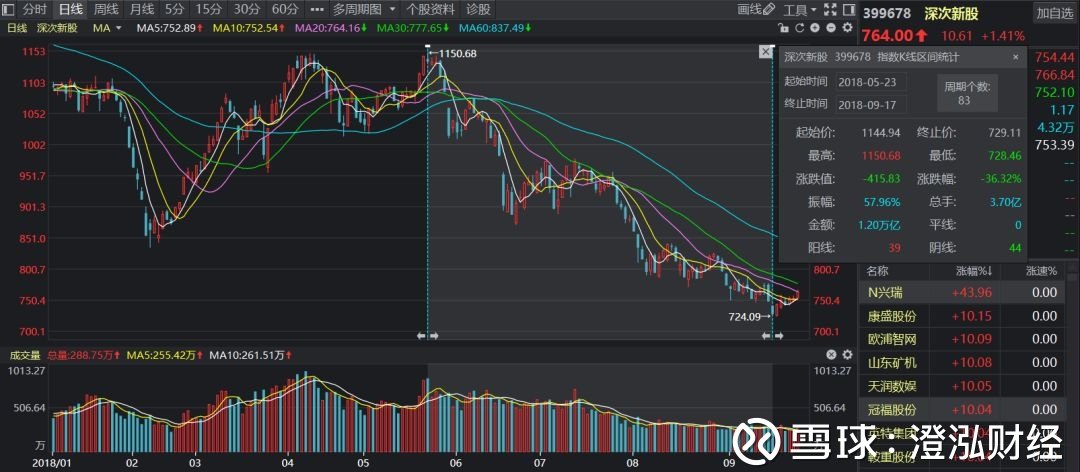The width and height of the screenshot is (1080, 472).
Task: Click MA10:752.54 indicator label
Action: click(249, 28)
